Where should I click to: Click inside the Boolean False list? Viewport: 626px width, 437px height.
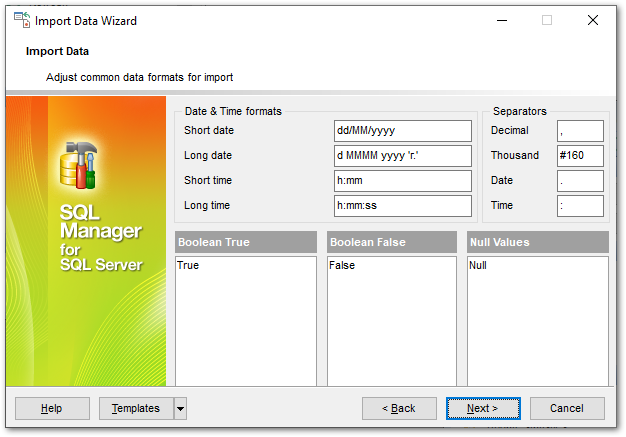click(392, 320)
